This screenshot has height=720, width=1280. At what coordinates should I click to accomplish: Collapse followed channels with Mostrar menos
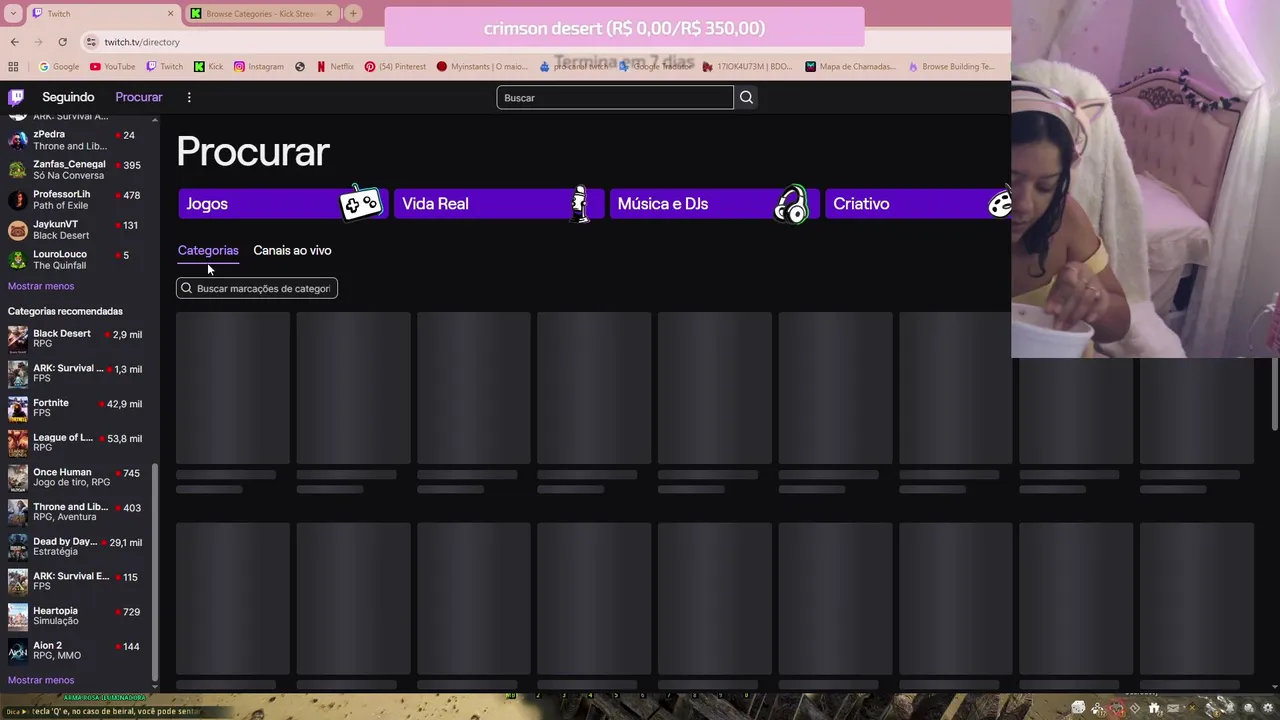tap(41, 286)
